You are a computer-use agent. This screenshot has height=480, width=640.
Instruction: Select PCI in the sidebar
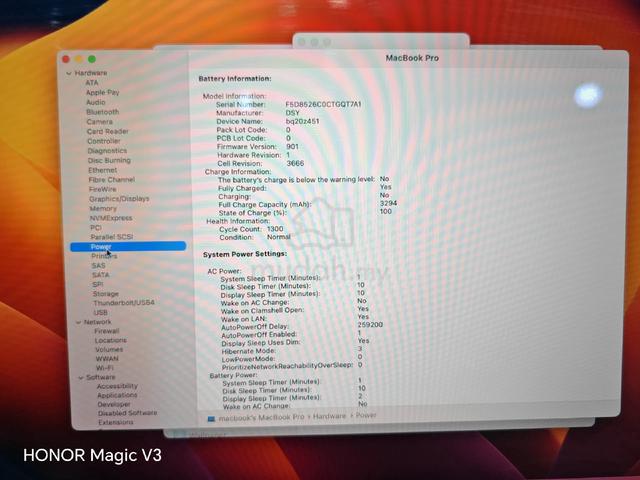click(x=96, y=228)
